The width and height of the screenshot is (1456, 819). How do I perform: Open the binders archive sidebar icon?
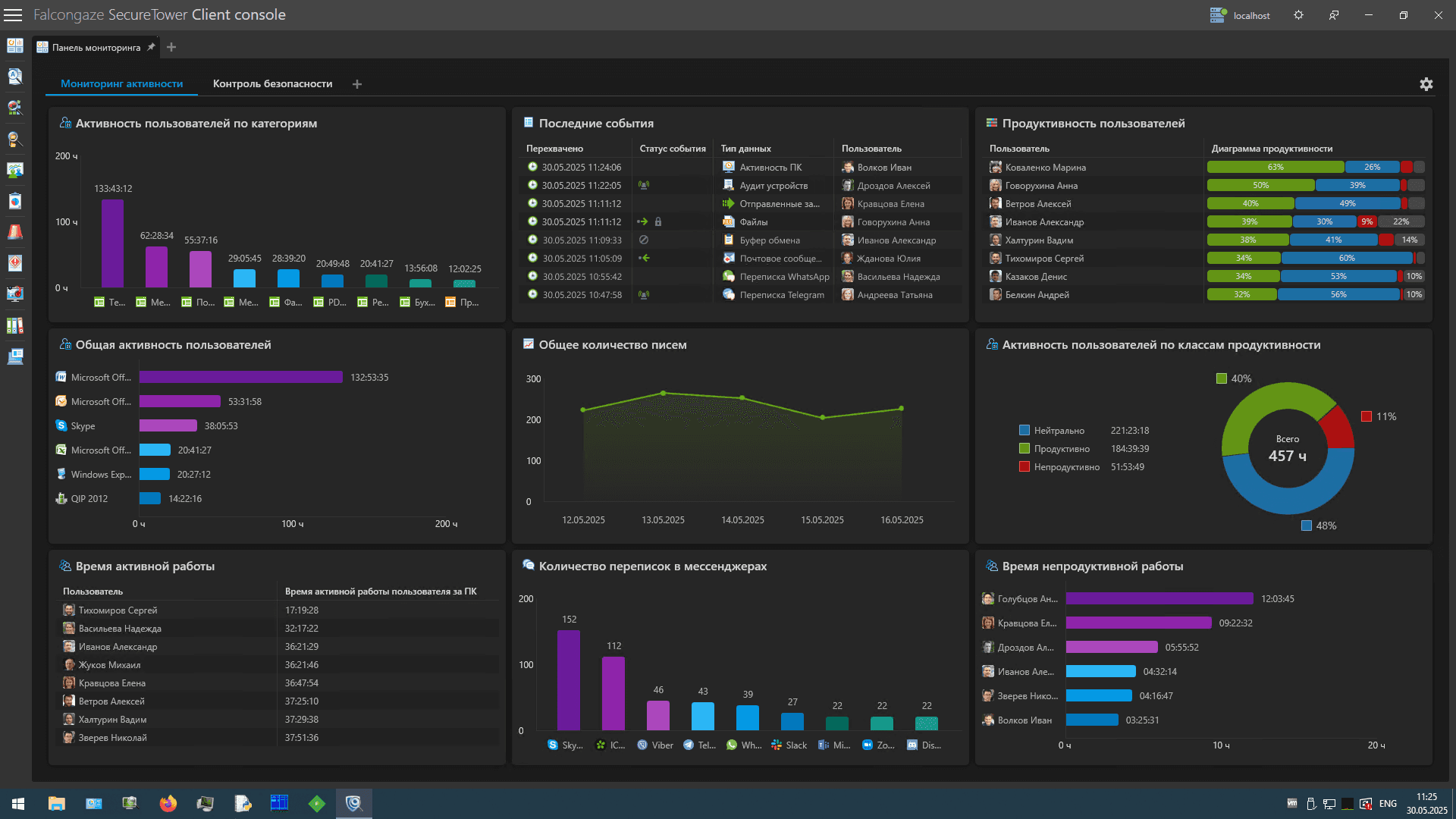[14, 325]
